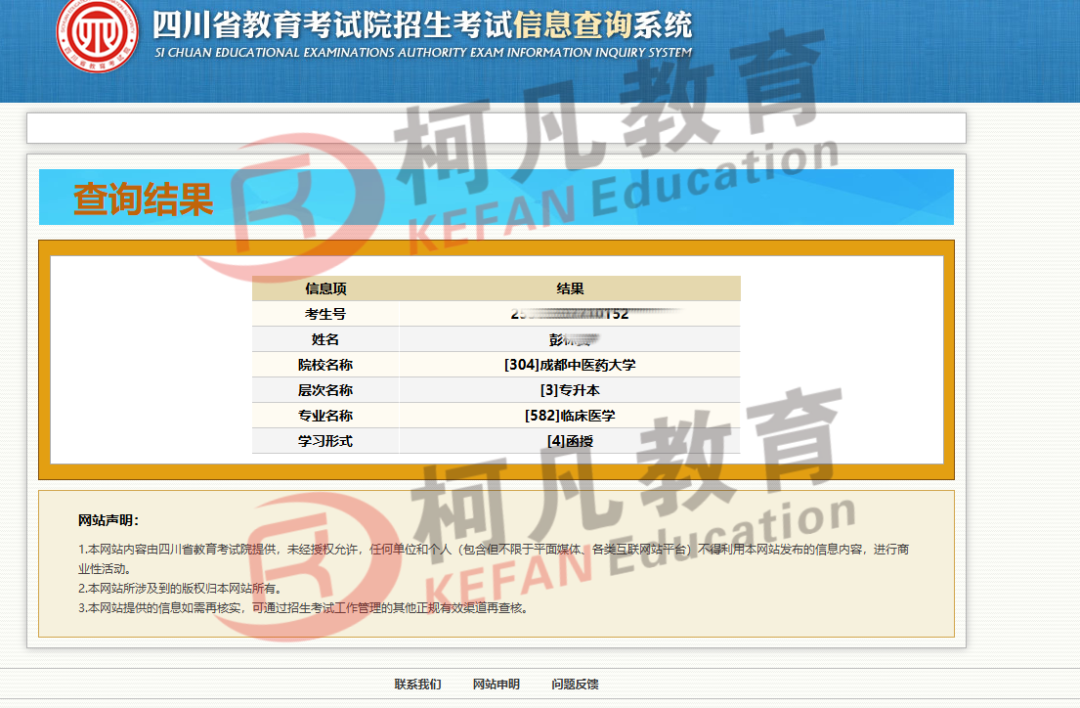Open the 问题反馈 footer link
Viewport: 1080px width, 708px height.
(x=575, y=684)
